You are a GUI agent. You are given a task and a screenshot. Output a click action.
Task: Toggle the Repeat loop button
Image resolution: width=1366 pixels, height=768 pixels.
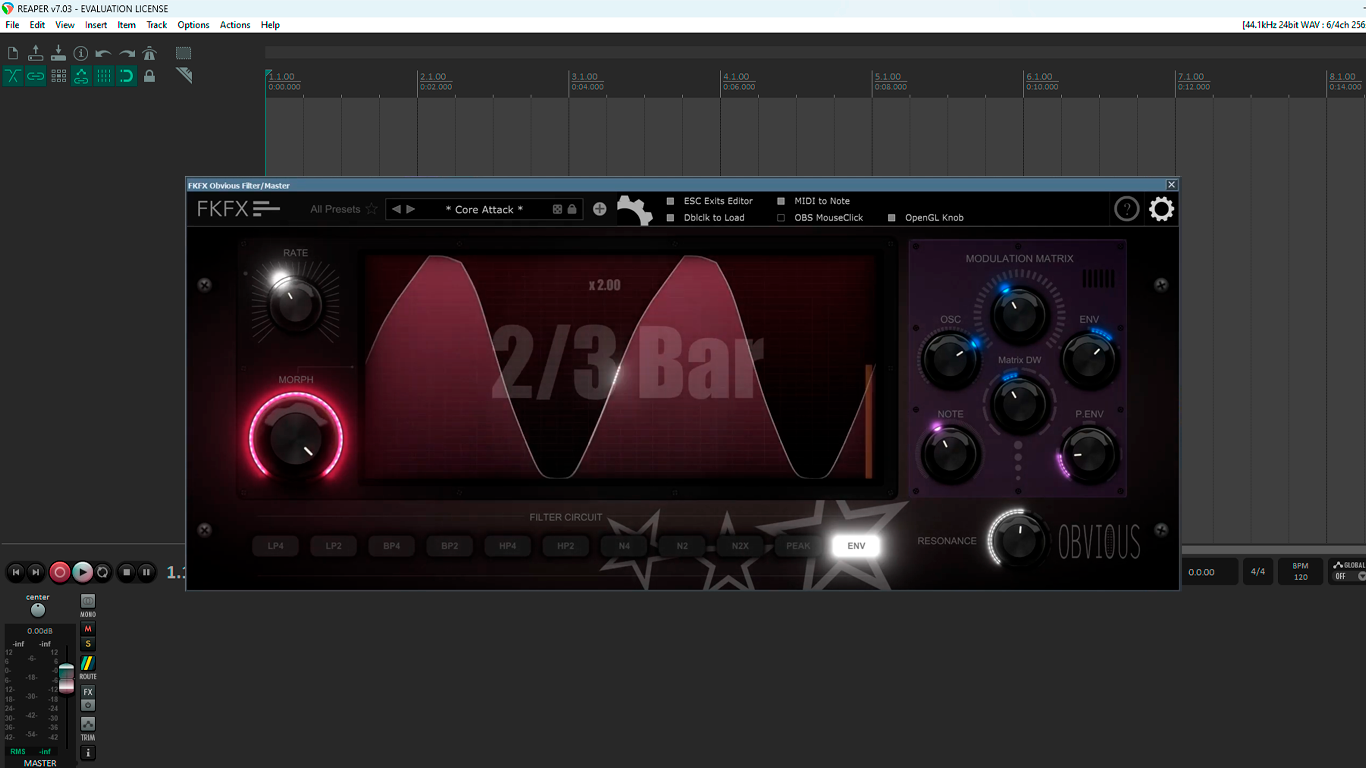click(103, 572)
